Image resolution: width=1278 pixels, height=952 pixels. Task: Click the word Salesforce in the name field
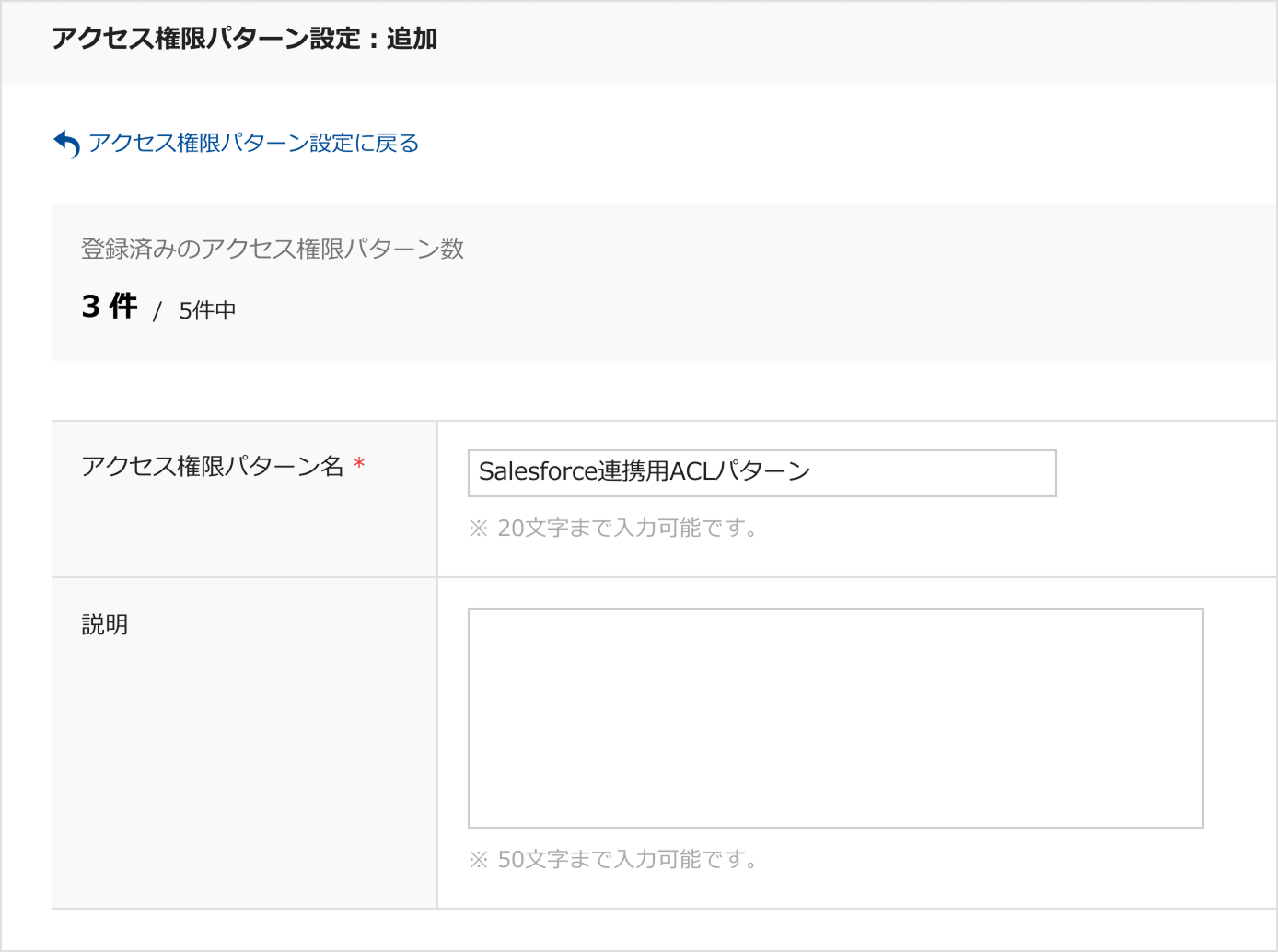[538, 471]
